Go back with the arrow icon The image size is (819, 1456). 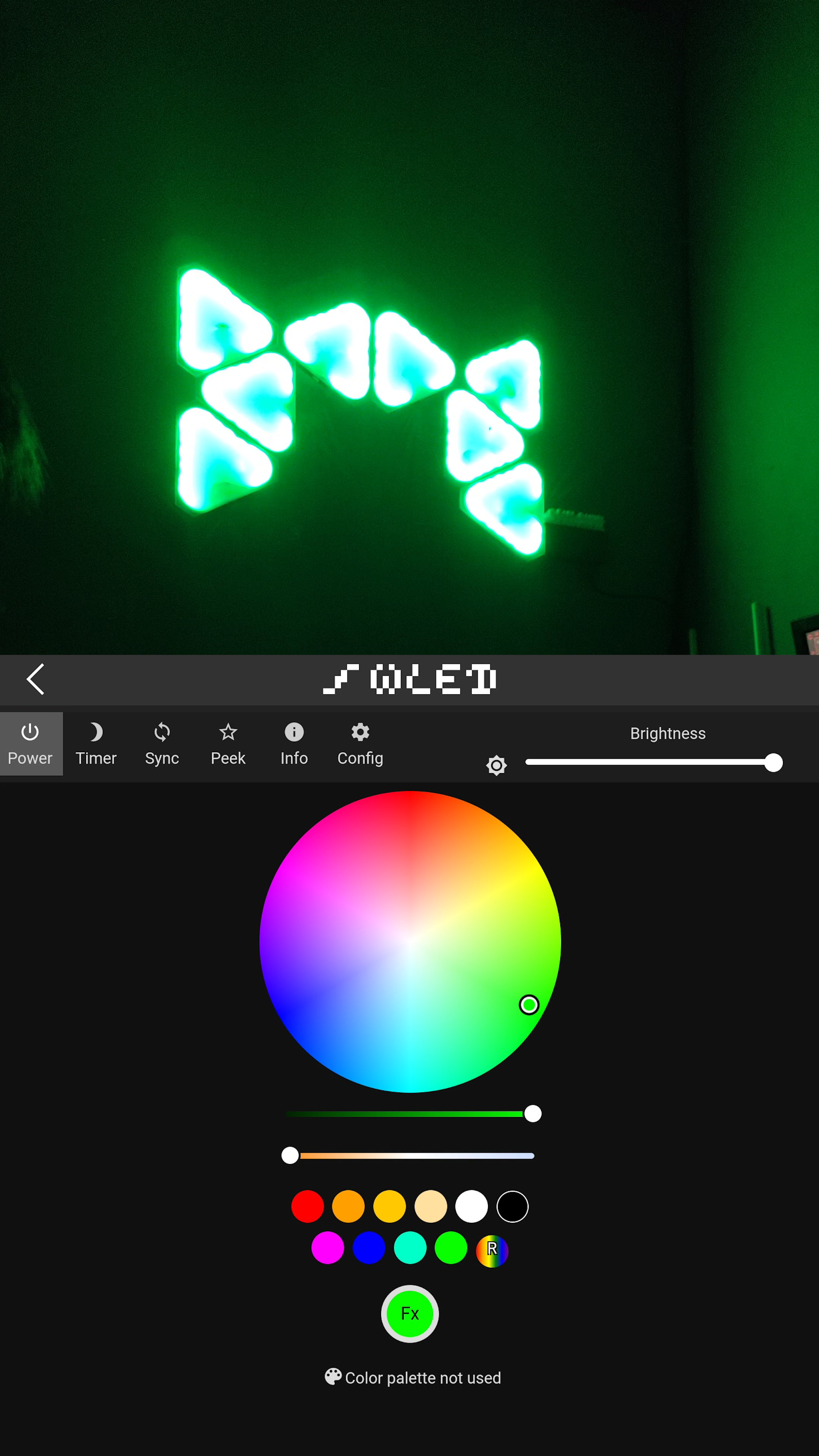click(x=36, y=679)
